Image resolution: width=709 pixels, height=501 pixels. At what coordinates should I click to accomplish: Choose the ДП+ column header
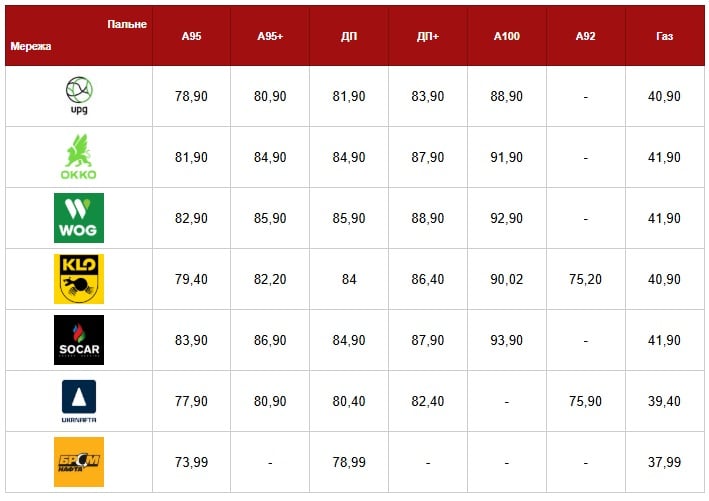pyautogui.click(x=428, y=36)
